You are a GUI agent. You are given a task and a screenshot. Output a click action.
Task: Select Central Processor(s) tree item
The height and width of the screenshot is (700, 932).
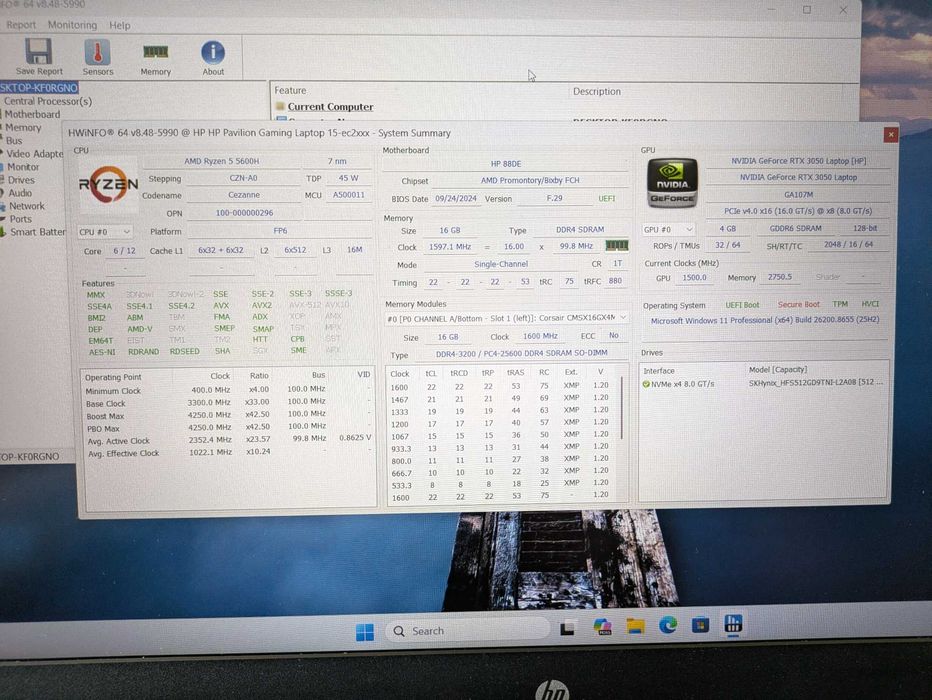(48, 101)
